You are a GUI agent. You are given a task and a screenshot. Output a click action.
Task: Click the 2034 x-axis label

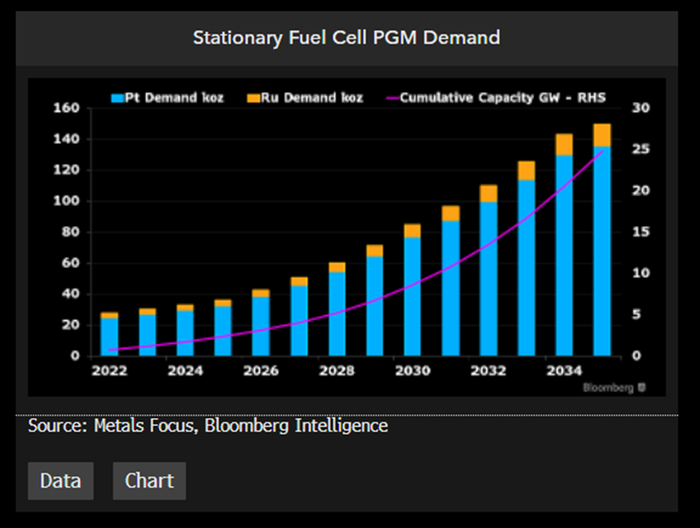click(564, 370)
